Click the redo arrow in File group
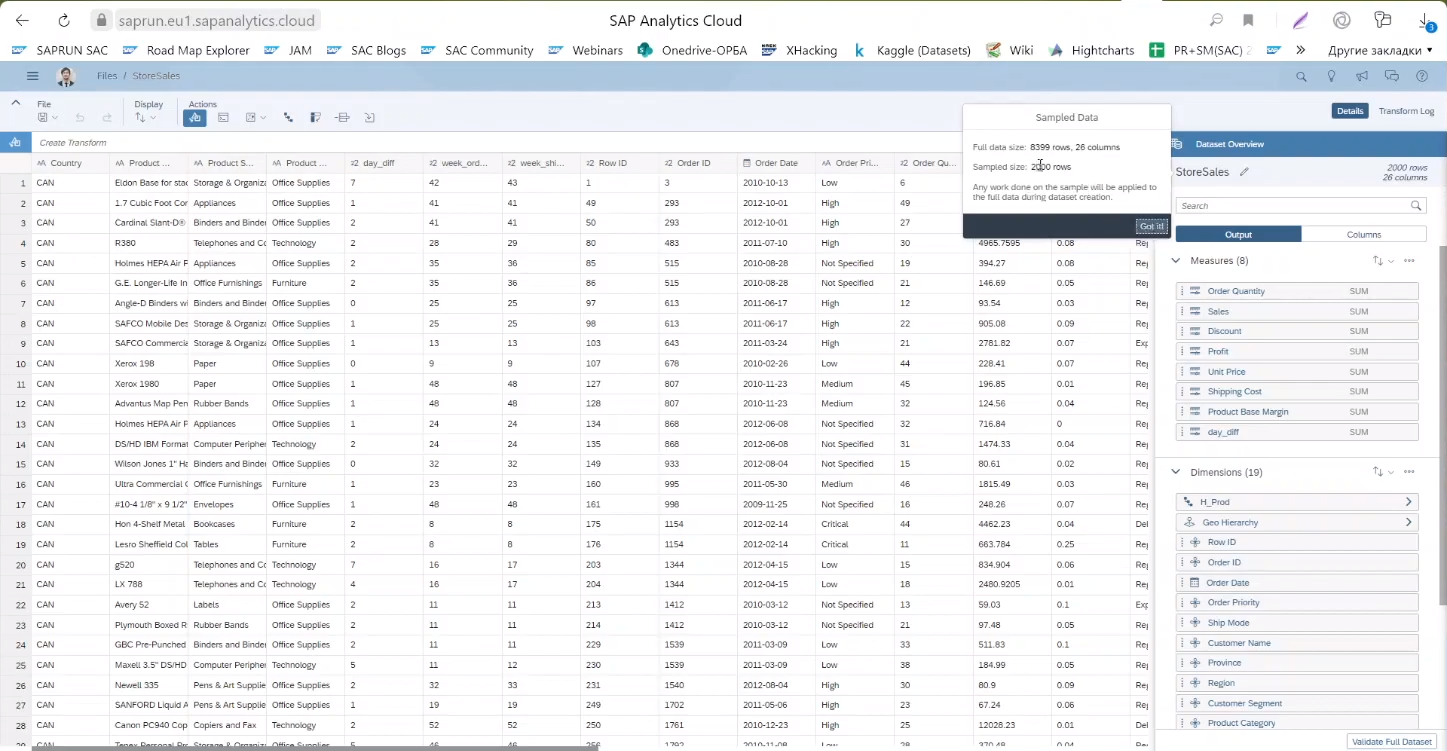Screen dimensions: 1447x751 (x=107, y=118)
